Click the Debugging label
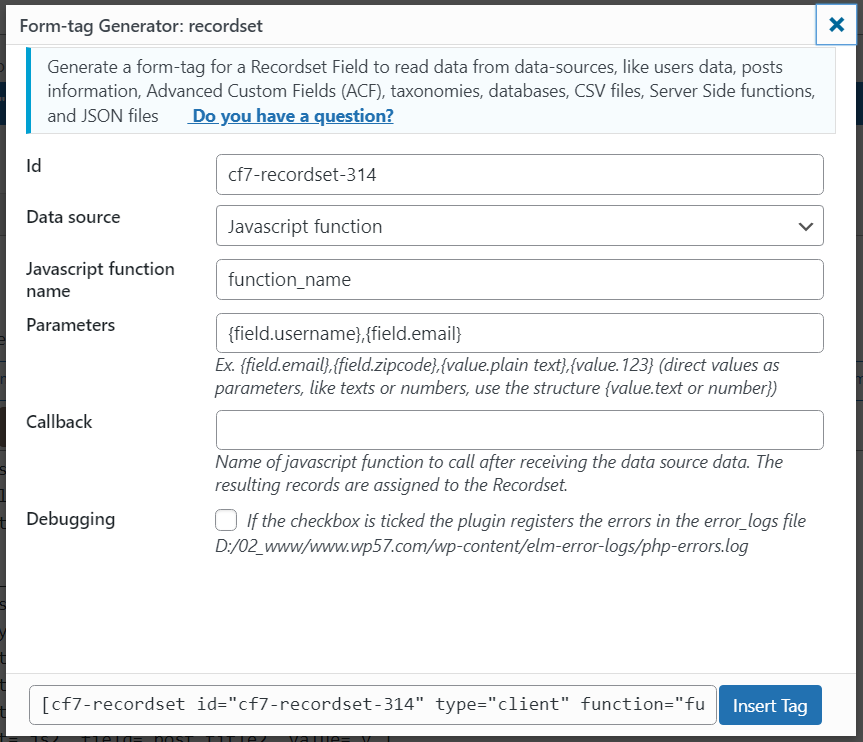Viewport: 863px width, 742px height. click(70, 519)
